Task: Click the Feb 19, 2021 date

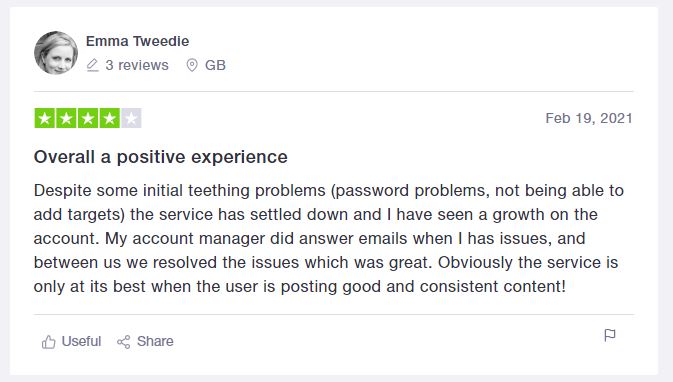Action: [589, 118]
